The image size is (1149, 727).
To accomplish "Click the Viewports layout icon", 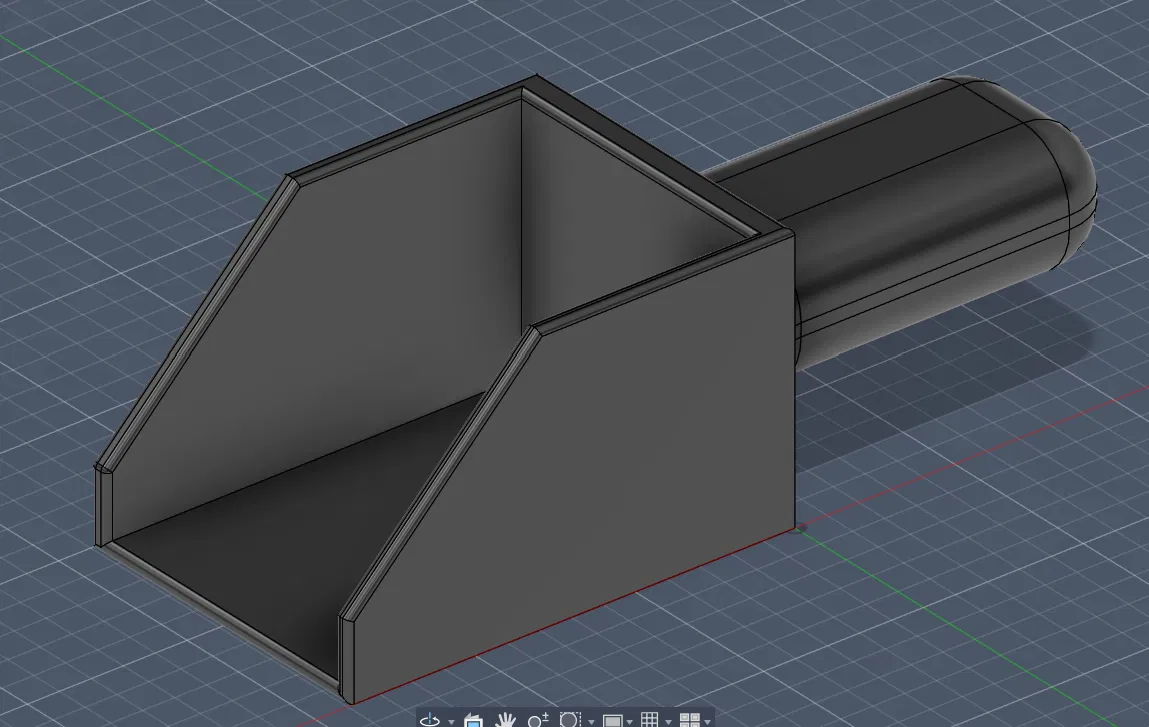I will point(690,720).
